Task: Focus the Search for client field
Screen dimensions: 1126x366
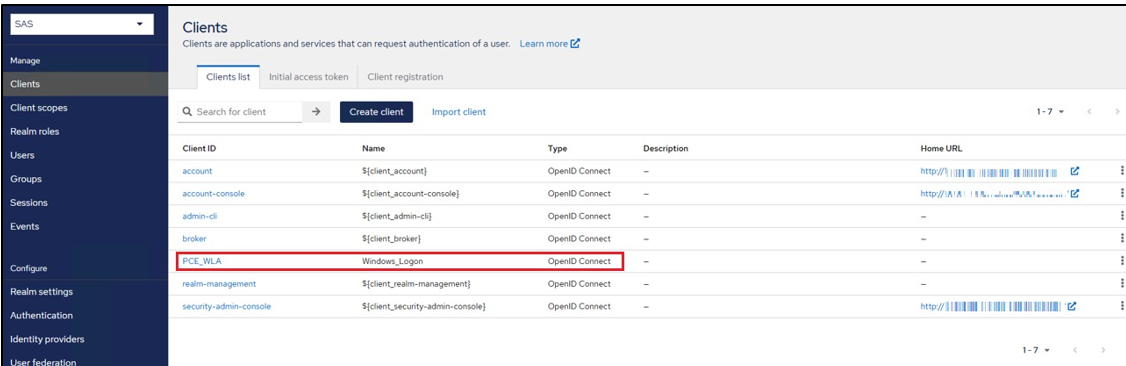Action: click(x=240, y=112)
